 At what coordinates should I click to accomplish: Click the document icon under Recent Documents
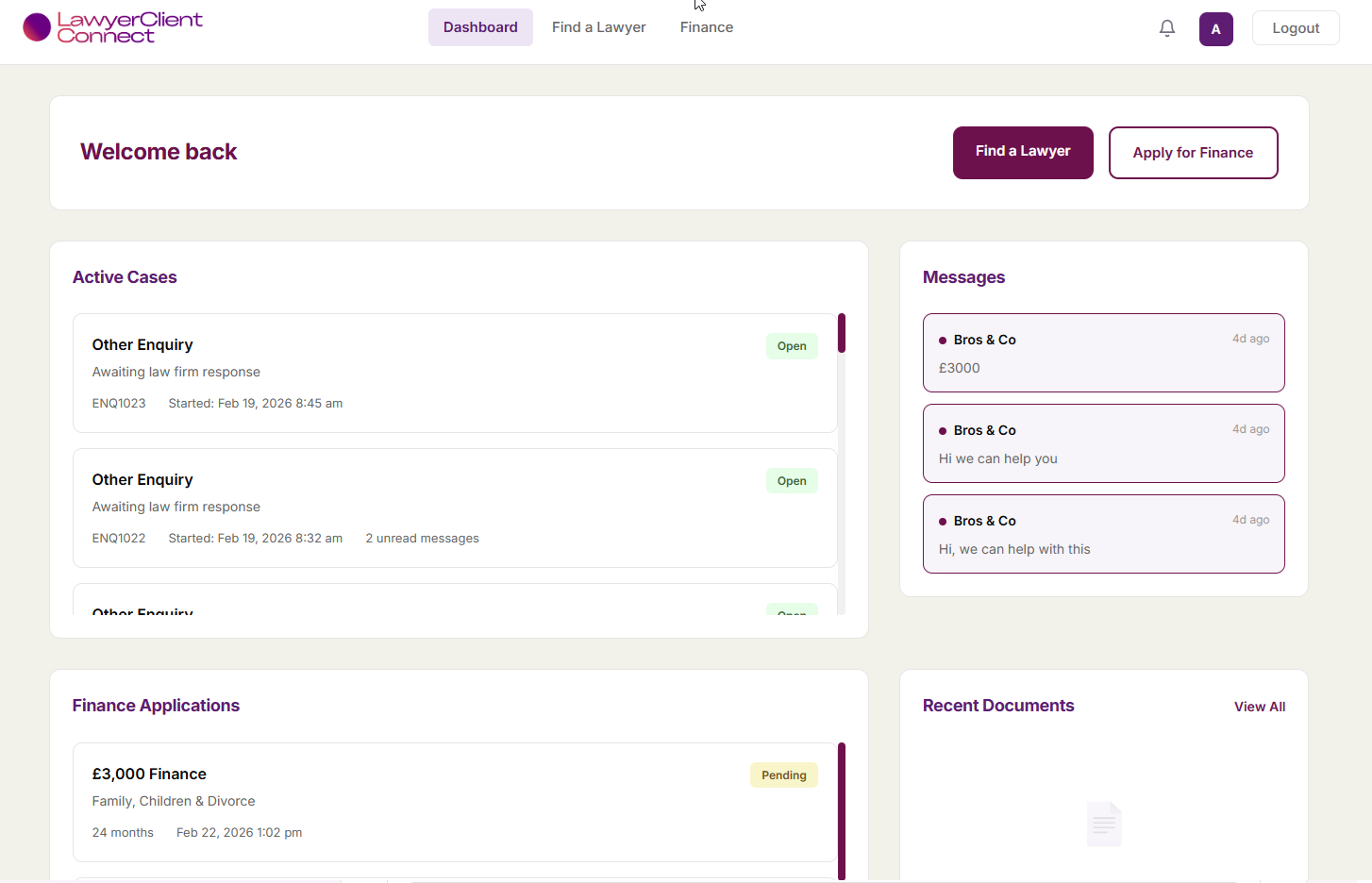coord(1104,823)
